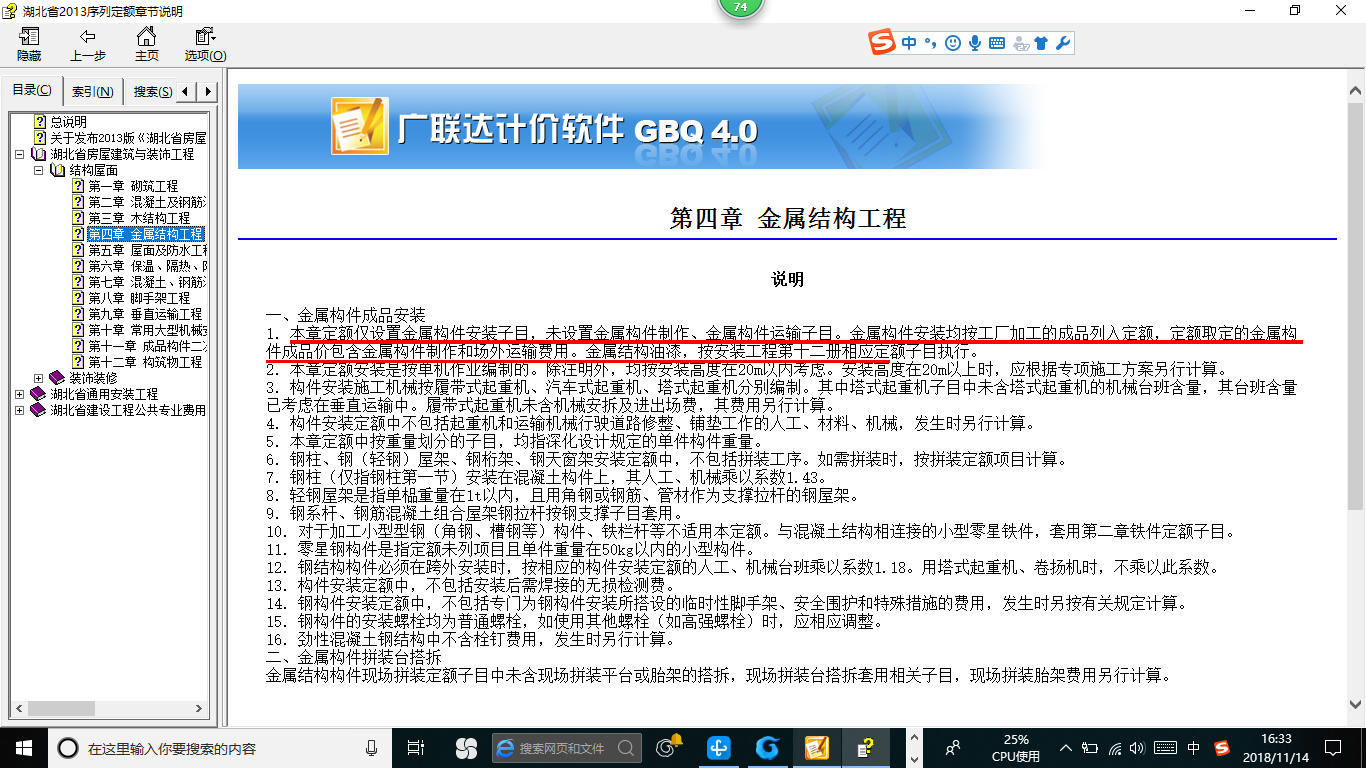Screen dimensions: 1366x768
Task: Switch to the 目录(C) tab
Action: coord(32,91)
